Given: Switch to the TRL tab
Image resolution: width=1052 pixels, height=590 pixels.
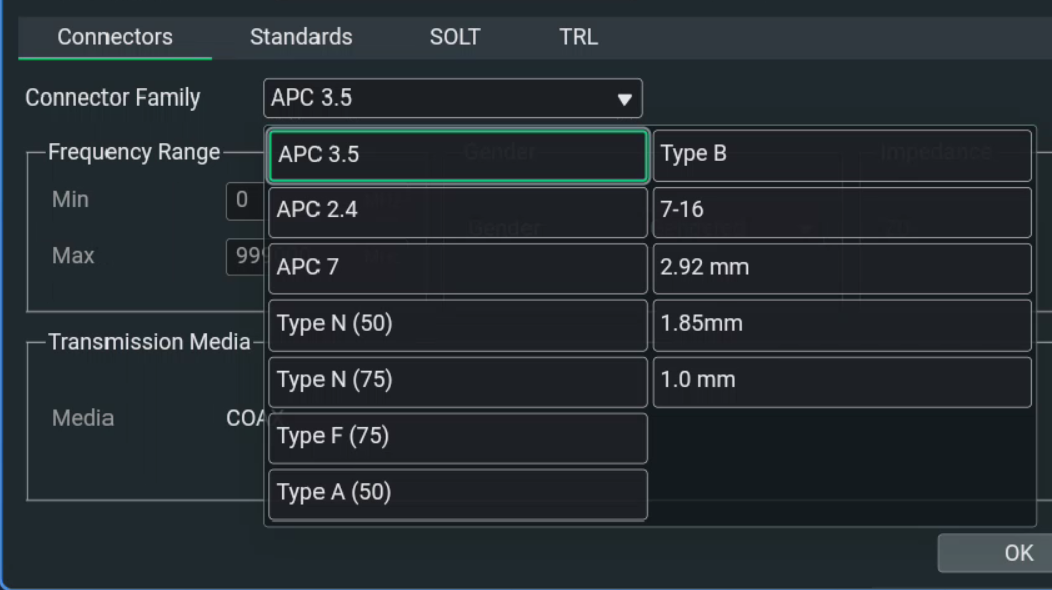Looking at the screenshot, I should 578,37.
